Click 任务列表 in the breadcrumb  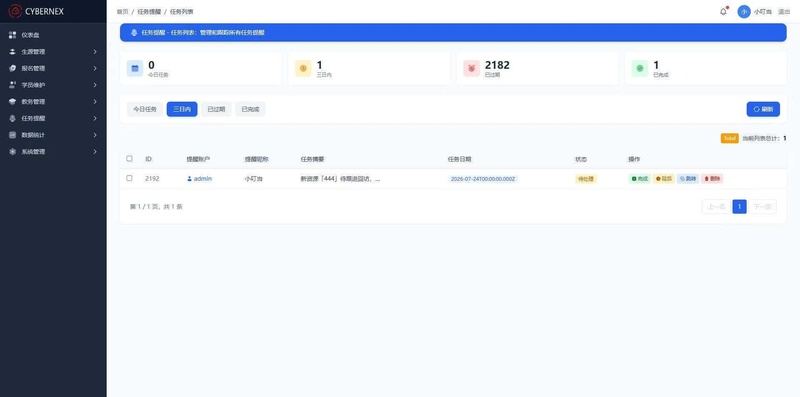[x=182, y=11]
